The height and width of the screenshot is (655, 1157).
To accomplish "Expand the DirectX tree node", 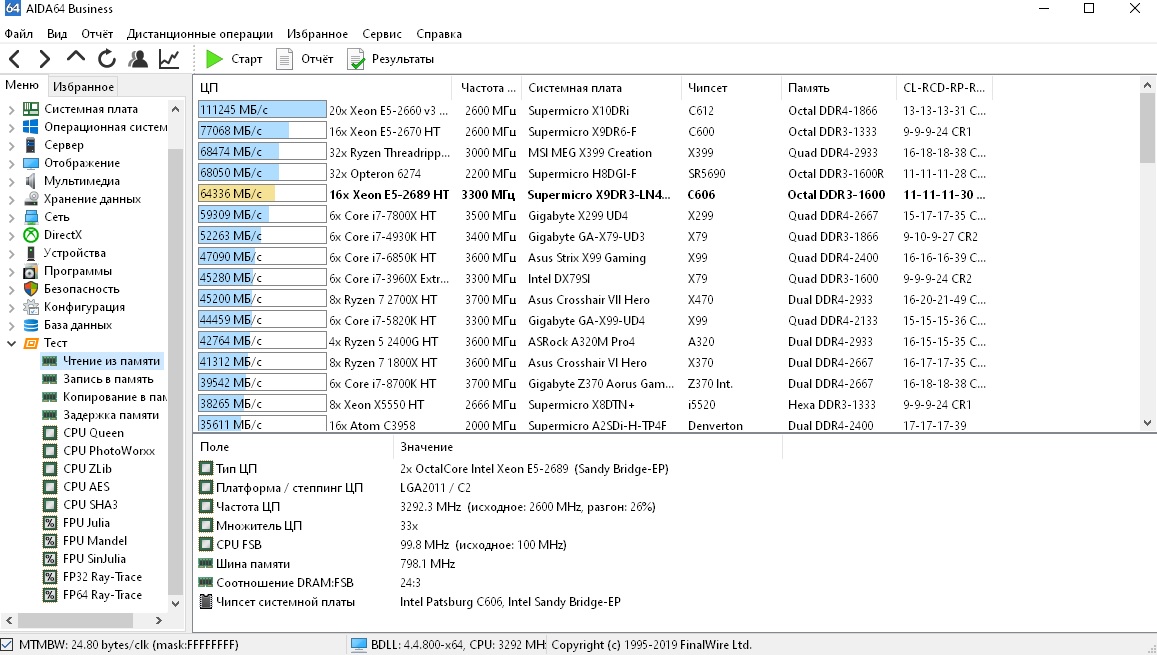I will point(11,235).
